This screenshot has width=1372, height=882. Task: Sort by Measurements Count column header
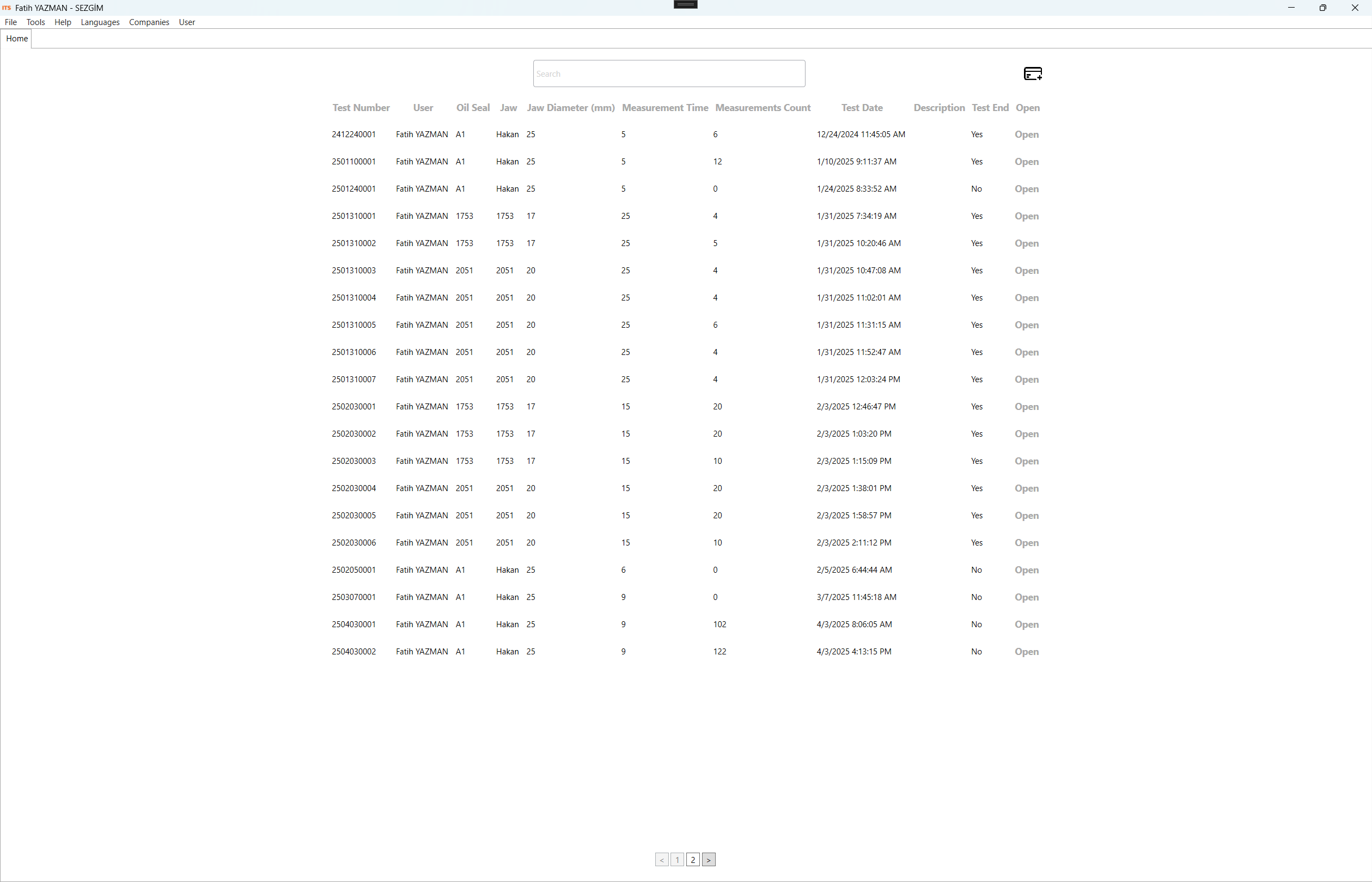pyautogui.click(x=763, y=108)
